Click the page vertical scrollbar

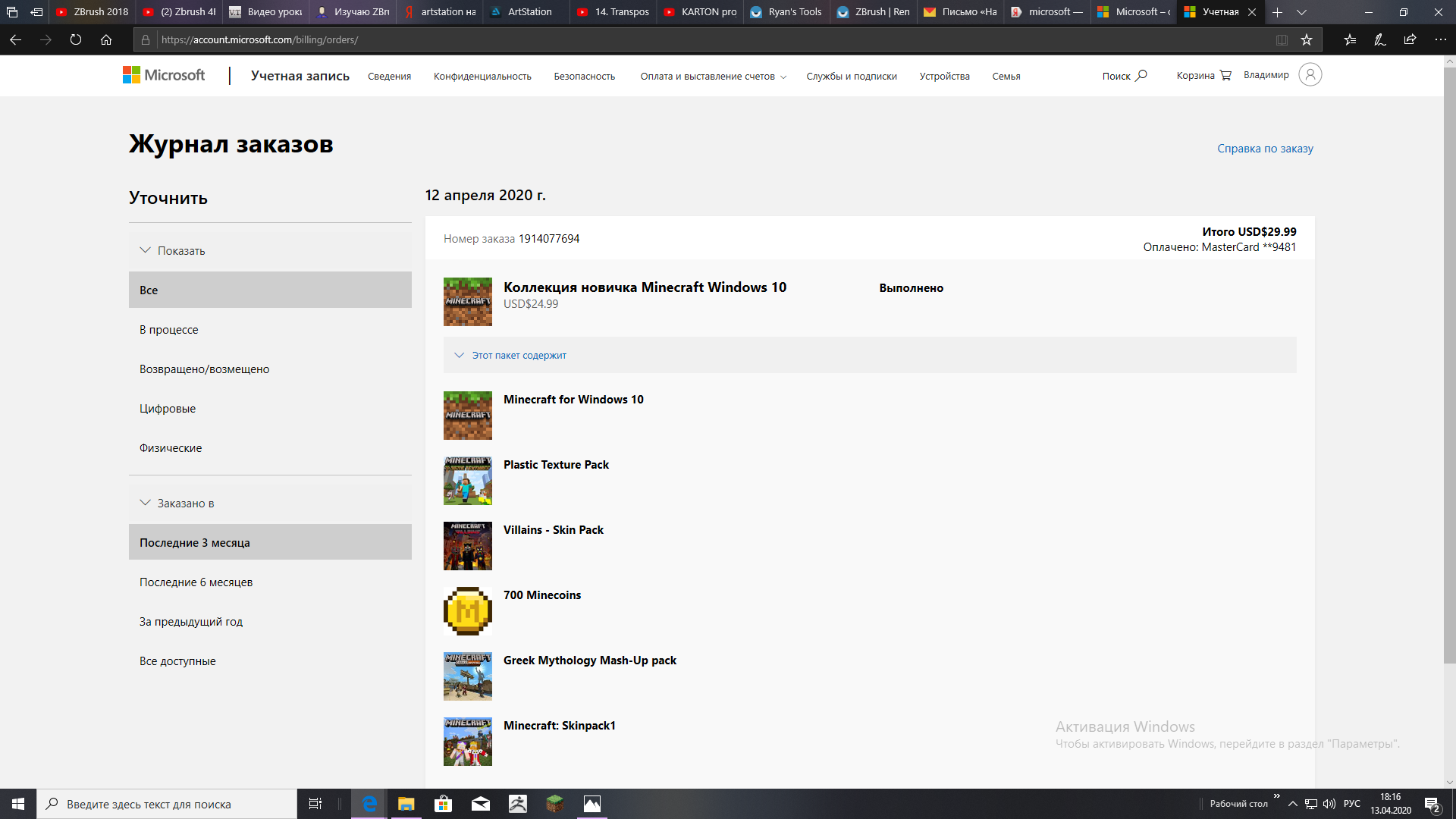pyautogui.click(x=1449, y=364)
